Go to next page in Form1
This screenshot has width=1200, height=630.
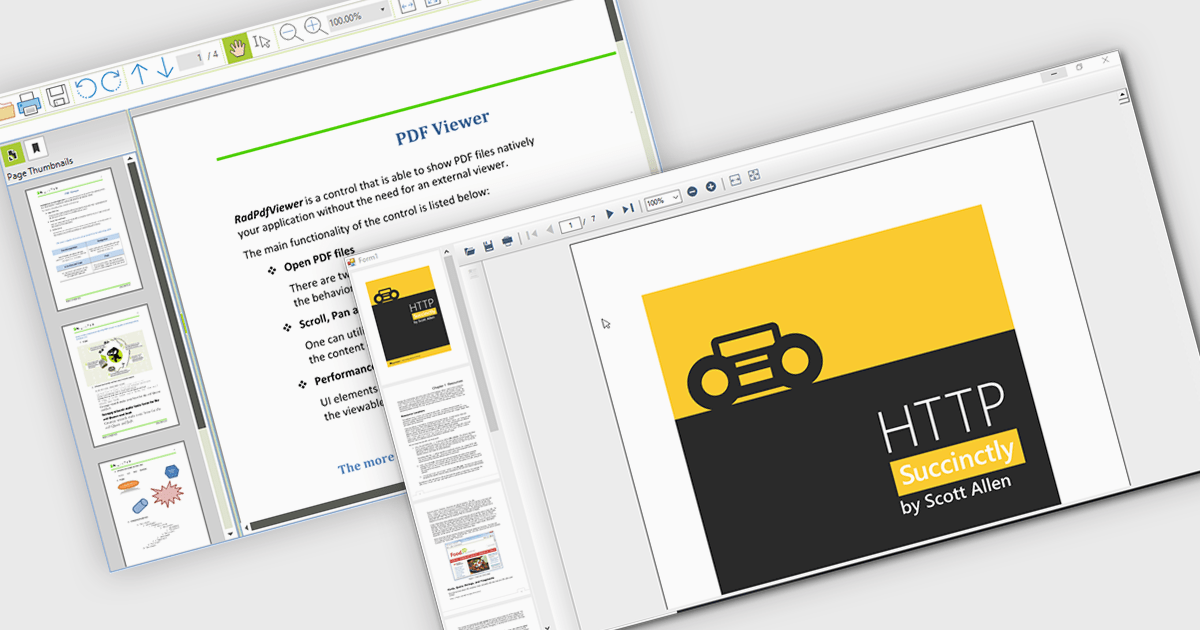(611, 215)
